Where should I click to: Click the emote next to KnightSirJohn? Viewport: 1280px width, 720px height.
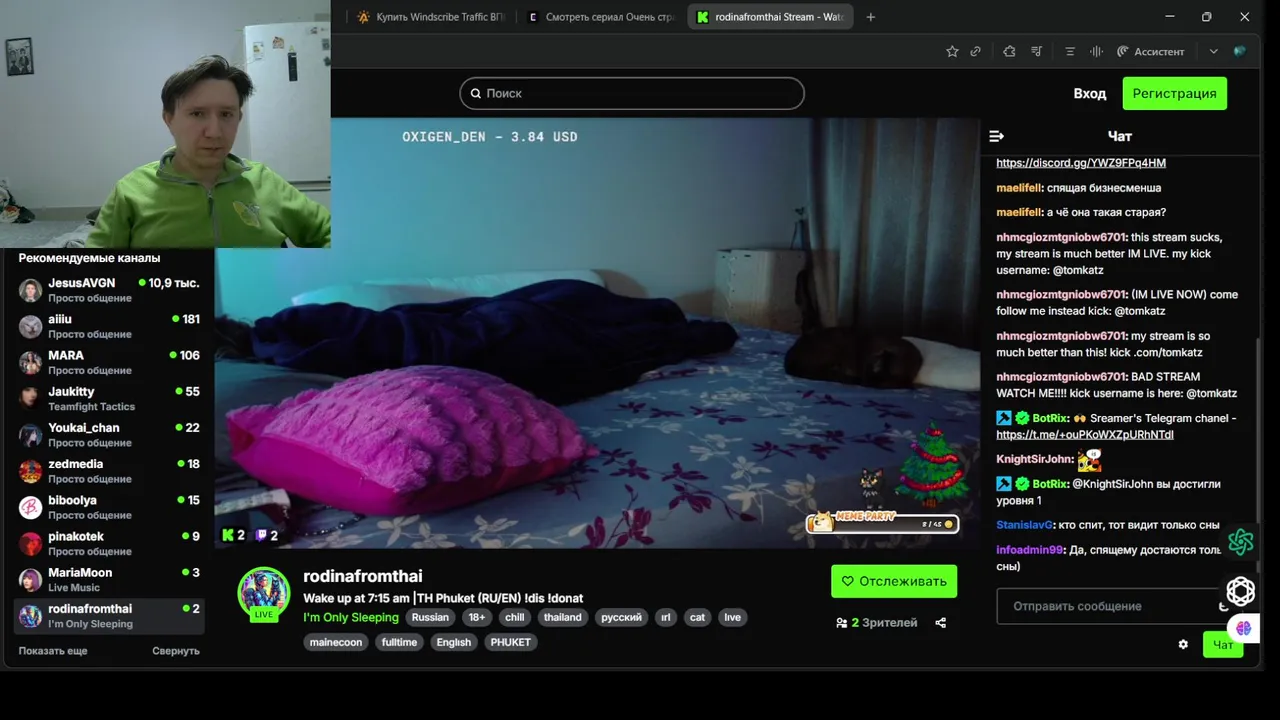pyautogui.click(x=1089, y=460)
